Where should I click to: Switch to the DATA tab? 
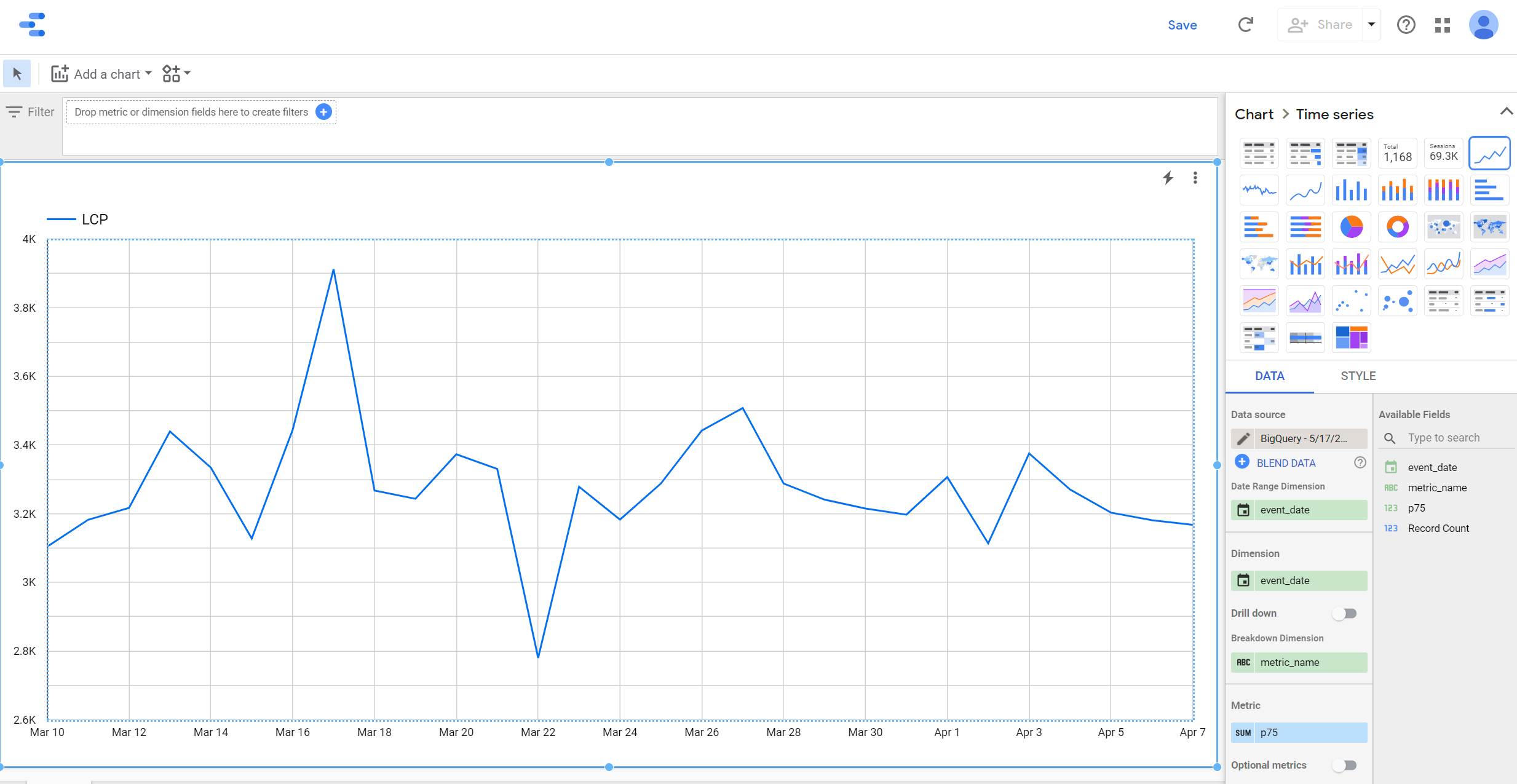coord(1268,375)
